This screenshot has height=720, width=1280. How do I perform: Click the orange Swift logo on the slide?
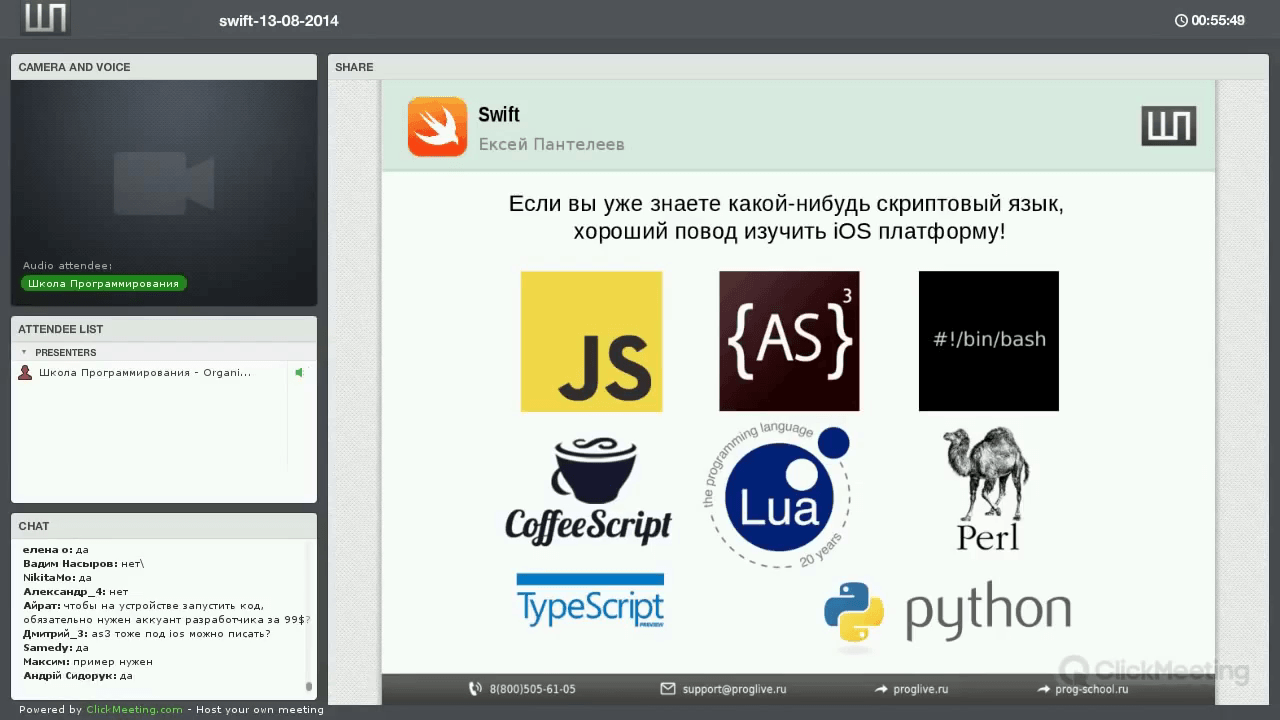437,127
